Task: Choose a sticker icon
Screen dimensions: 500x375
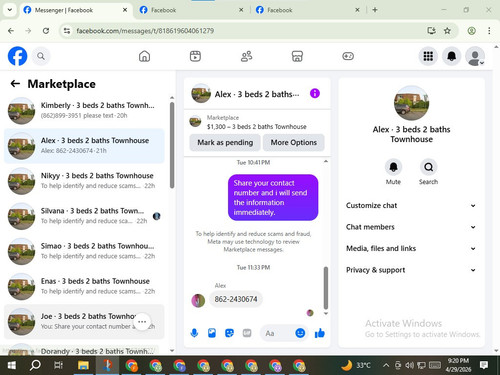Action: click(229, 333)
